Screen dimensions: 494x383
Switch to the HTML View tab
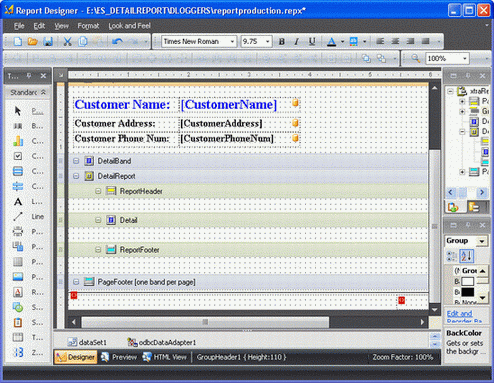(164, 357)
